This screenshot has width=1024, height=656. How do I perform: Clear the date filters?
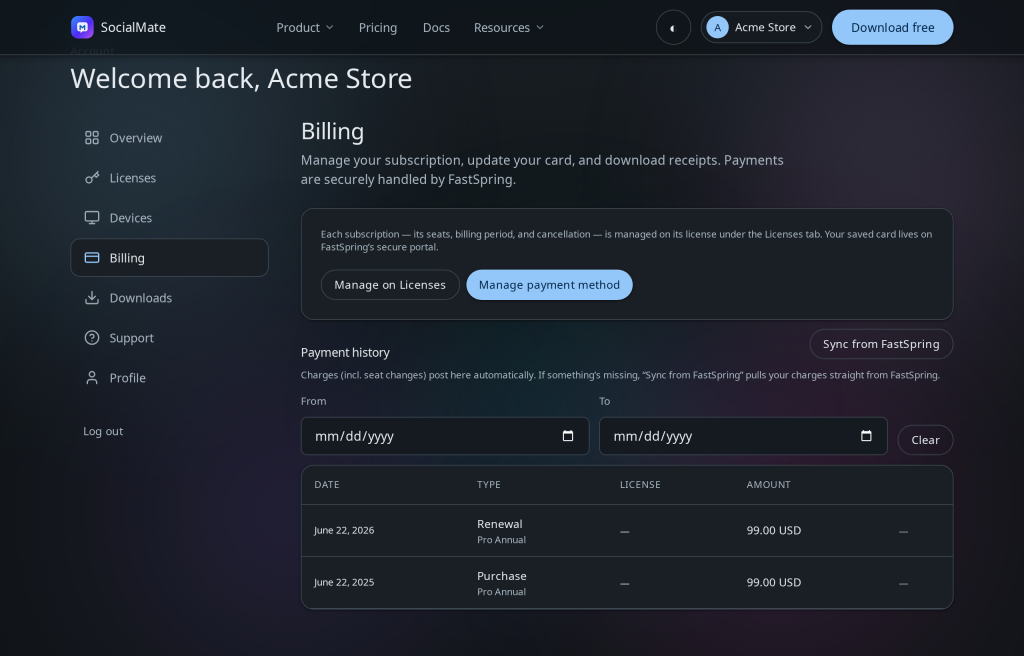pyautogui.click(x=925, y=440)
